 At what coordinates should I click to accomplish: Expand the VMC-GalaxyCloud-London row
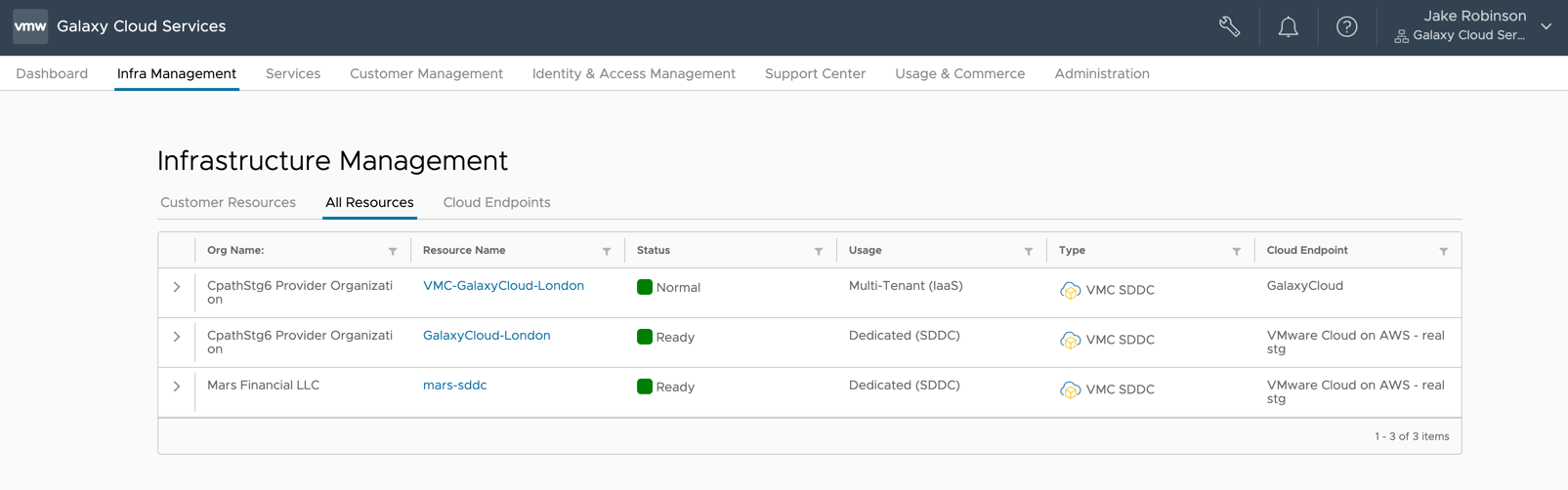[x=177, y=288]
